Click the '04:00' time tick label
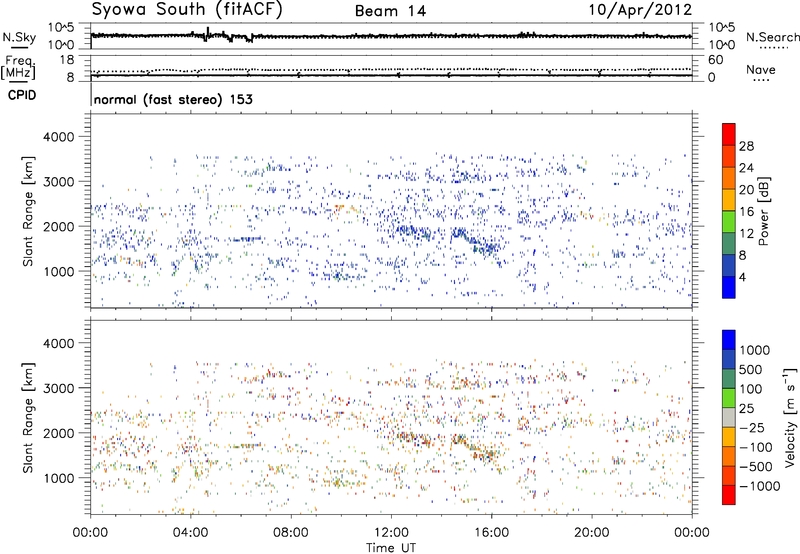 point(190,533)
